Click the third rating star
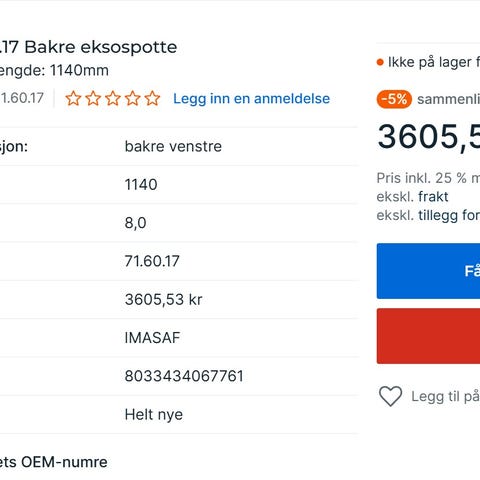The height and width of the screenshot is (480, 480). pyautogui.click(x=113, y=99)
